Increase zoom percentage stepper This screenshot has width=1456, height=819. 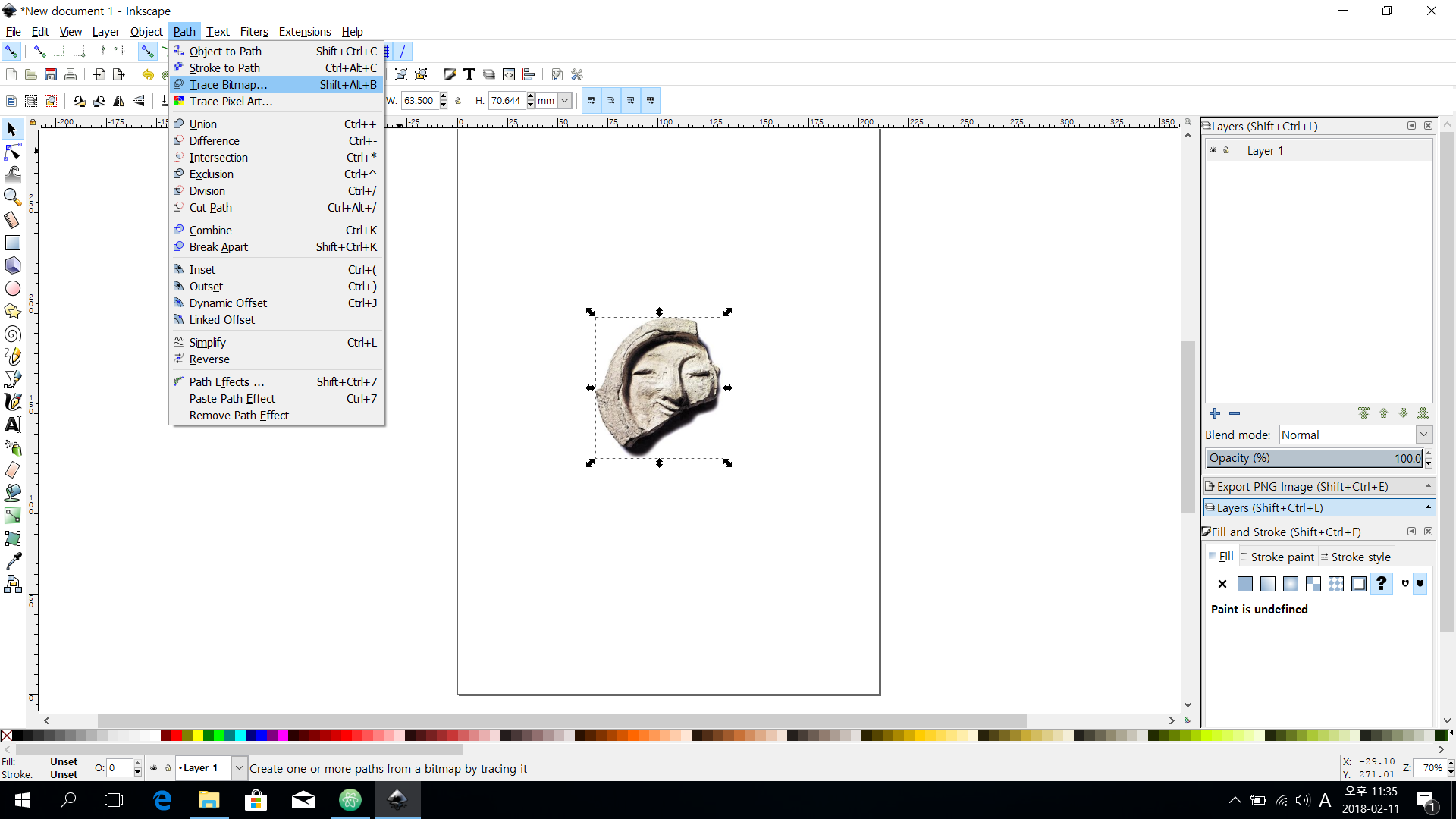tap(1451, 764)
